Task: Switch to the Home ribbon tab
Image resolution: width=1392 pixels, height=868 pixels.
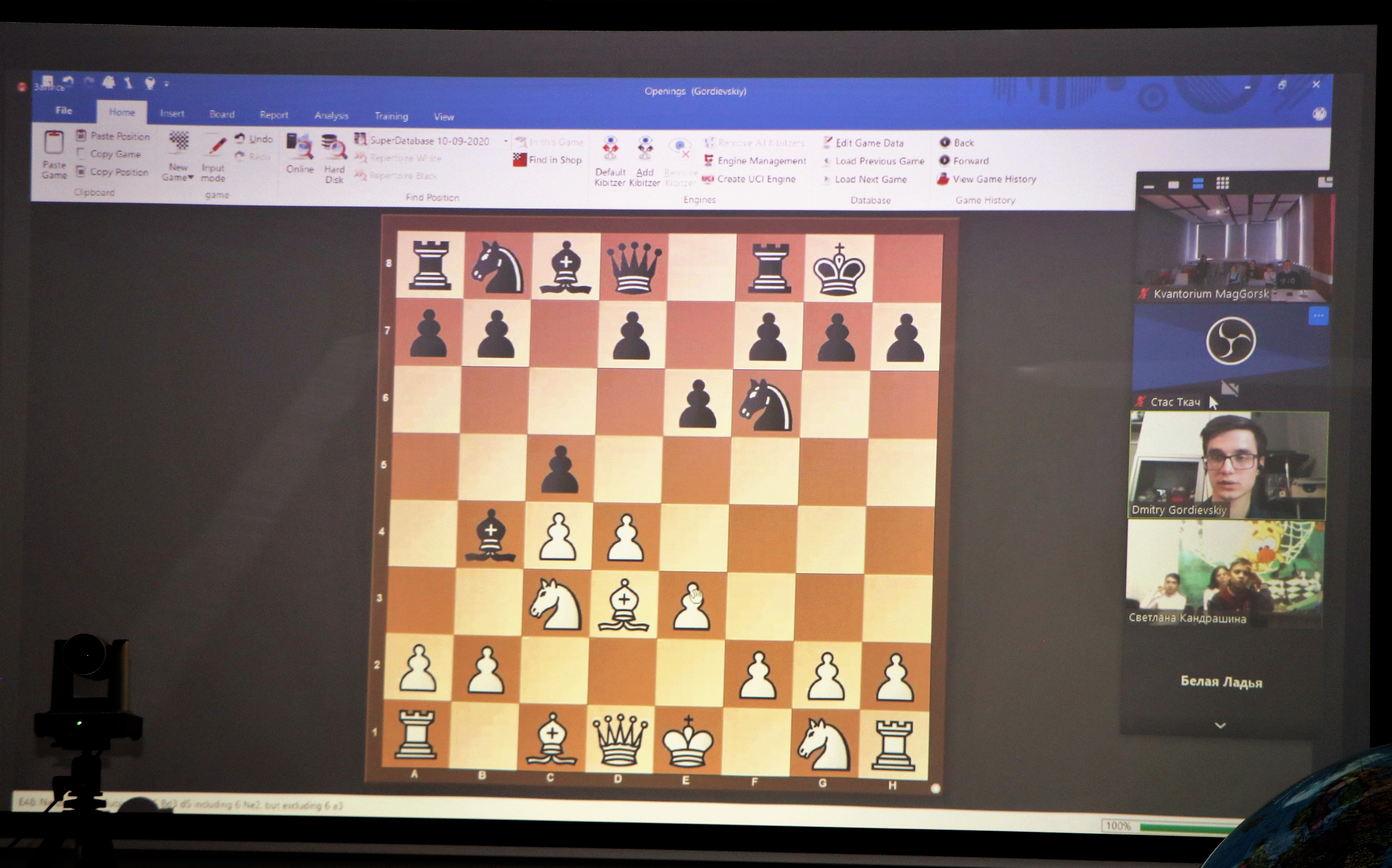Action: click(x=122, y=112)
